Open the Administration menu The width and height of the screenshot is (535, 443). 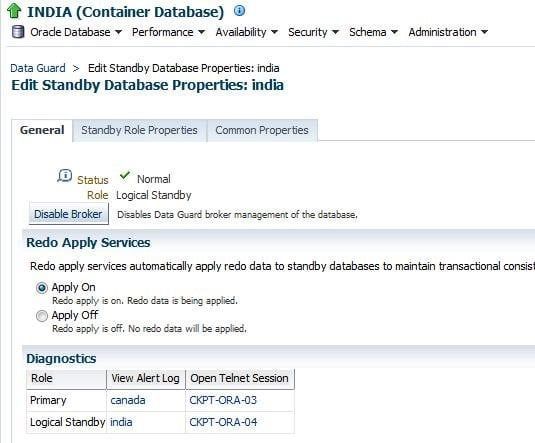[448, 32]
